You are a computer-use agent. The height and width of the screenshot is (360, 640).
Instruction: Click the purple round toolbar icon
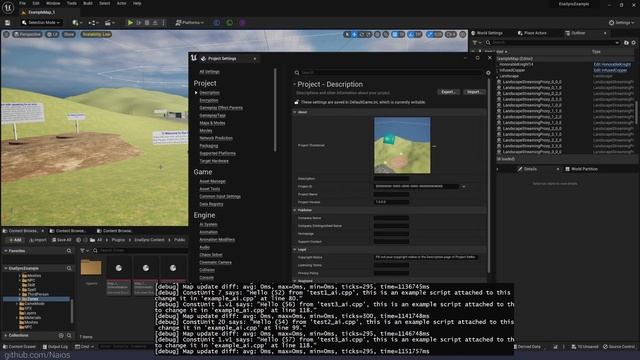242,22
